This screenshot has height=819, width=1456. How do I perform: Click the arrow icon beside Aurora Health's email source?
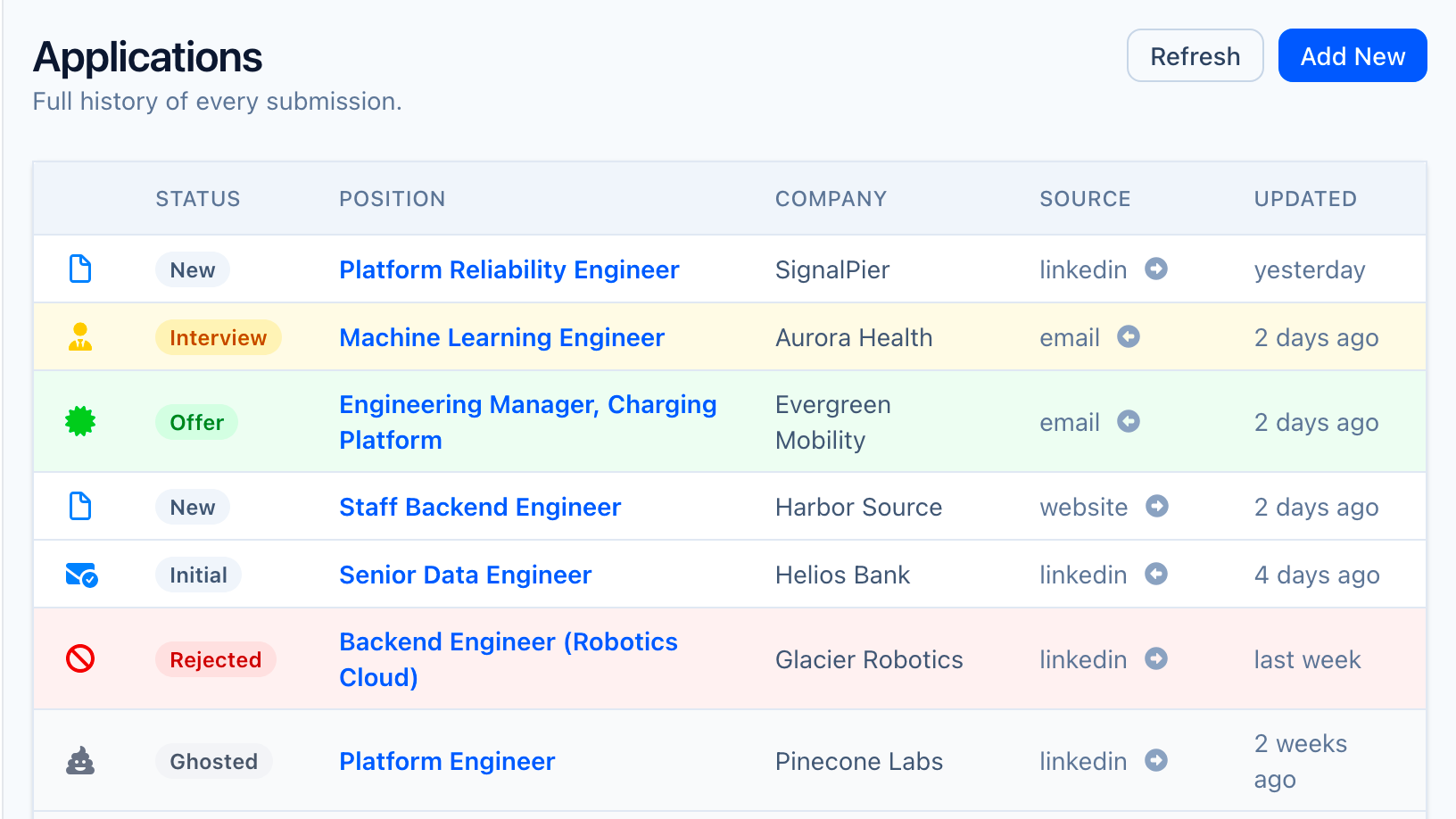click(1129, 336)
